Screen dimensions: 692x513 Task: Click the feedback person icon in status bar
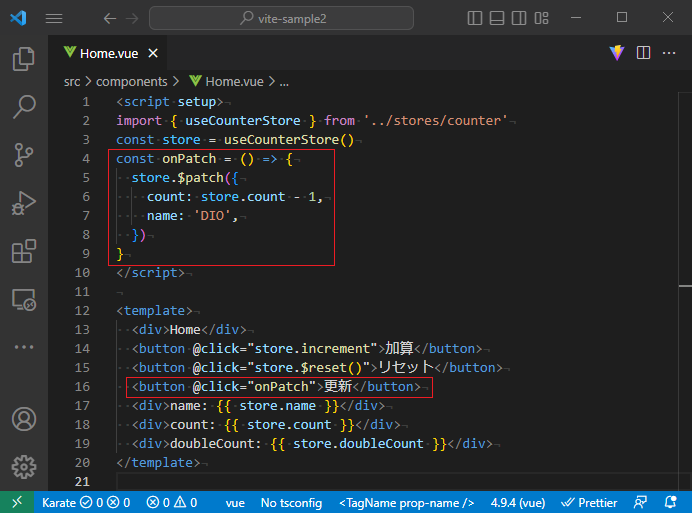pyautogui.click(x=640, y=502)
